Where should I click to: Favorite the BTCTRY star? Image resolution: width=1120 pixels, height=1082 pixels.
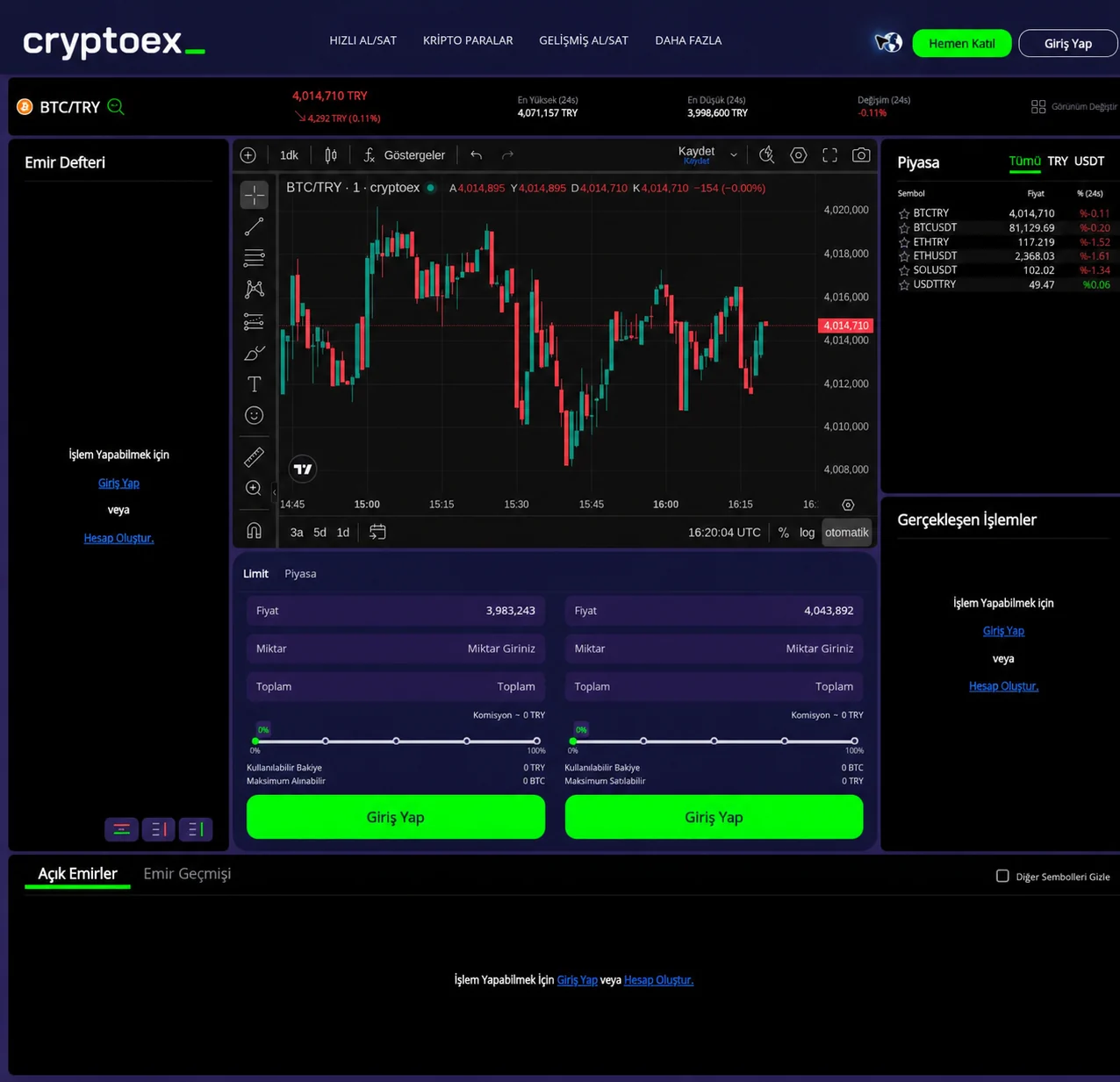pos(904,213)
